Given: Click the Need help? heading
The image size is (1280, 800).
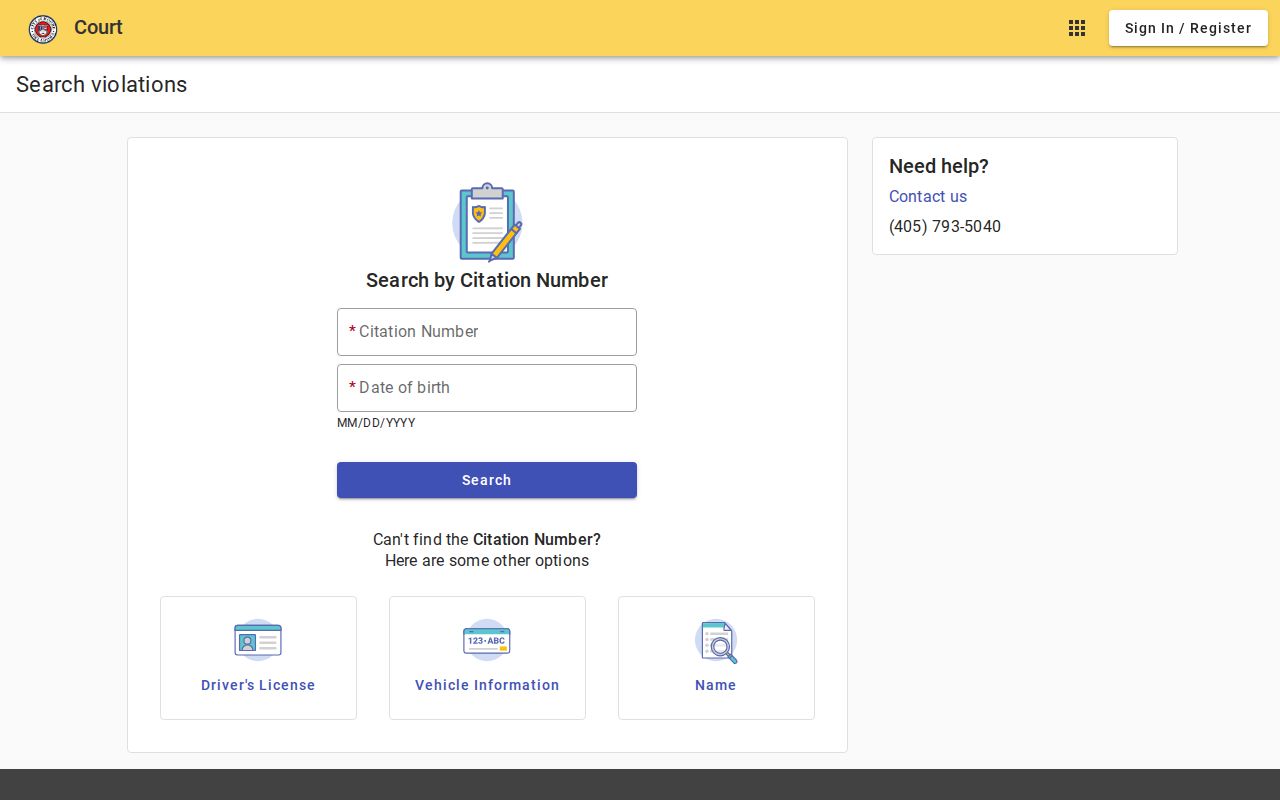Looking at the screenshot, I should [939, 166].
